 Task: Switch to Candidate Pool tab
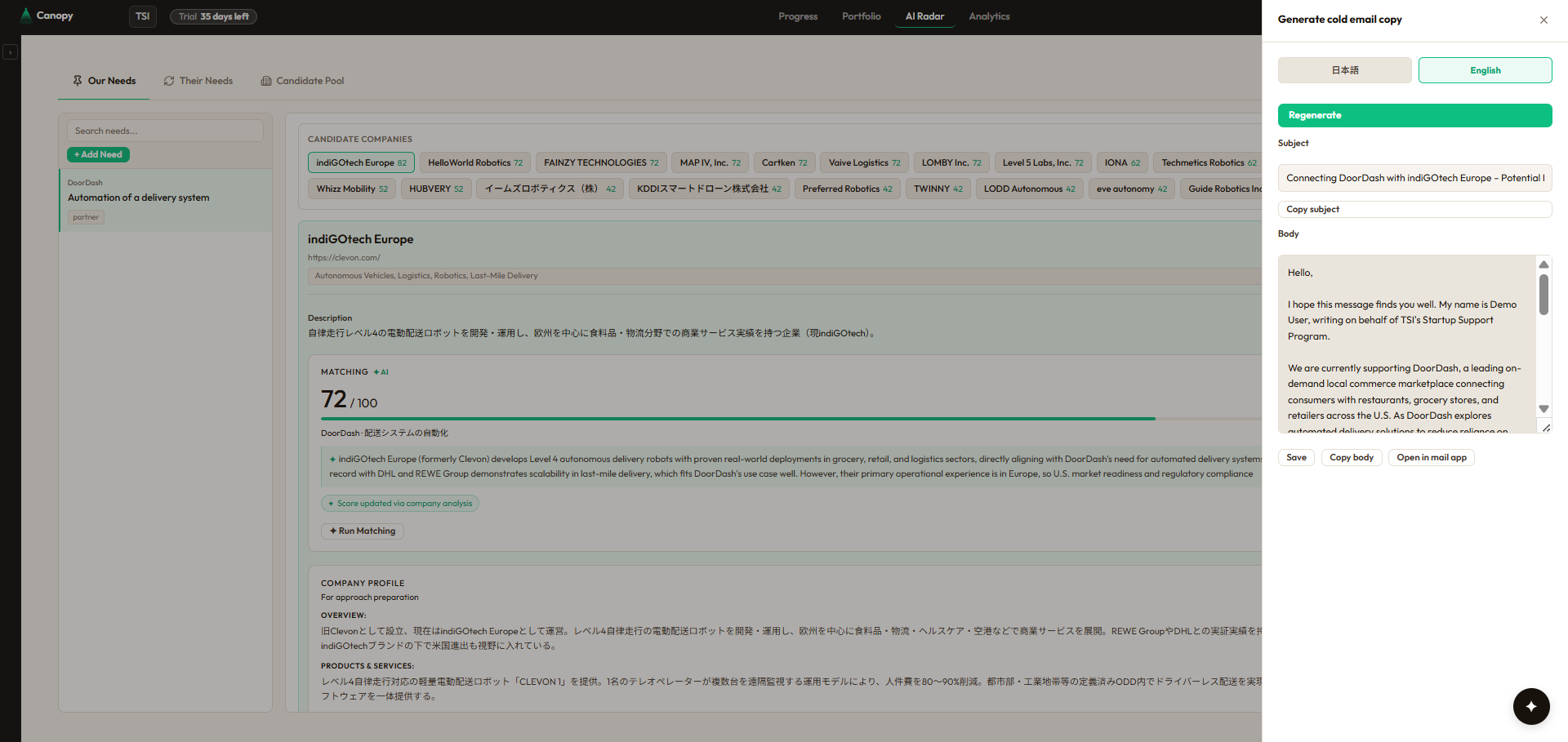302,81
